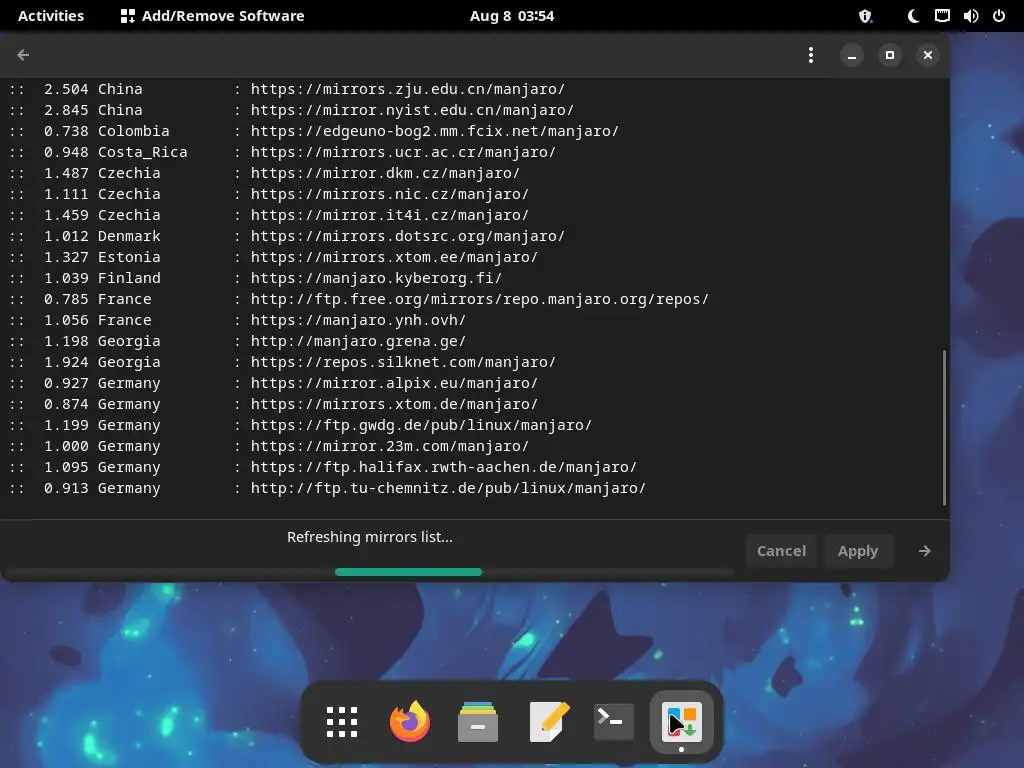Open the three-dot window menu
The width and height of the screenshot is (1024, 768).
(810, 55)
